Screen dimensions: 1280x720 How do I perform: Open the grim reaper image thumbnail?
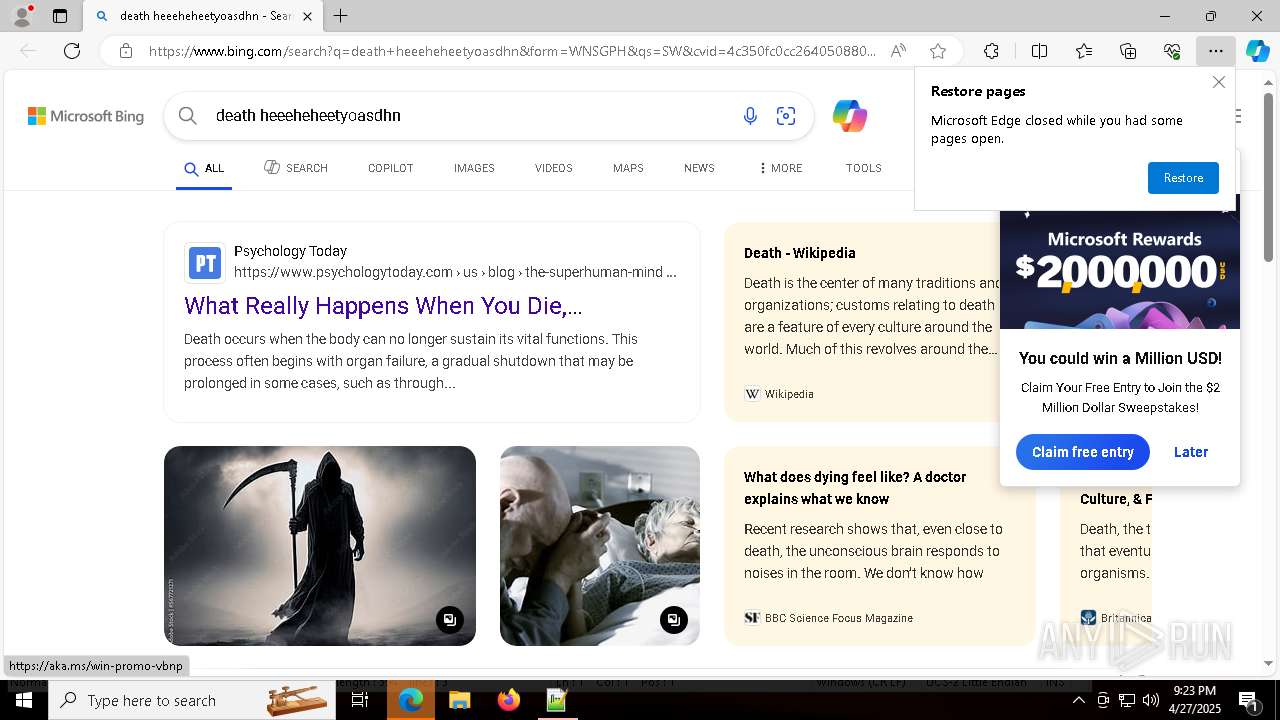(x=320, y=546)
